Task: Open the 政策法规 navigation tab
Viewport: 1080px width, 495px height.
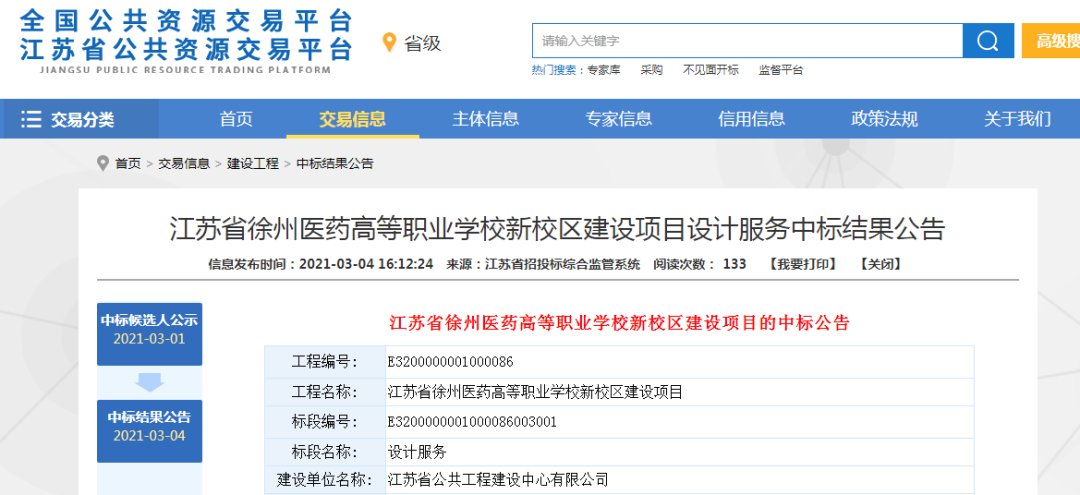Action: (x=884, y=119)
